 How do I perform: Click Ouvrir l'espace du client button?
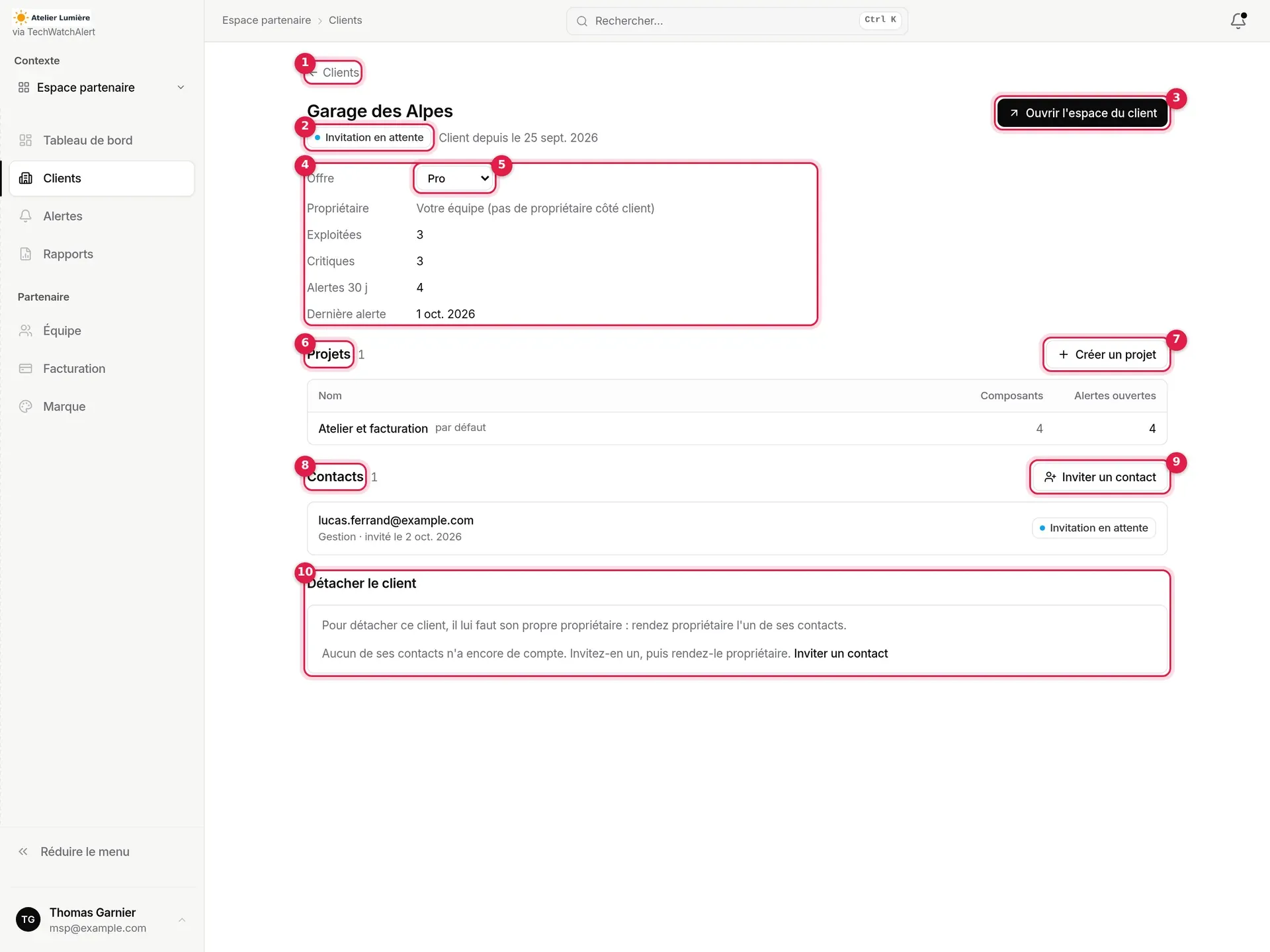point(1083,113)
